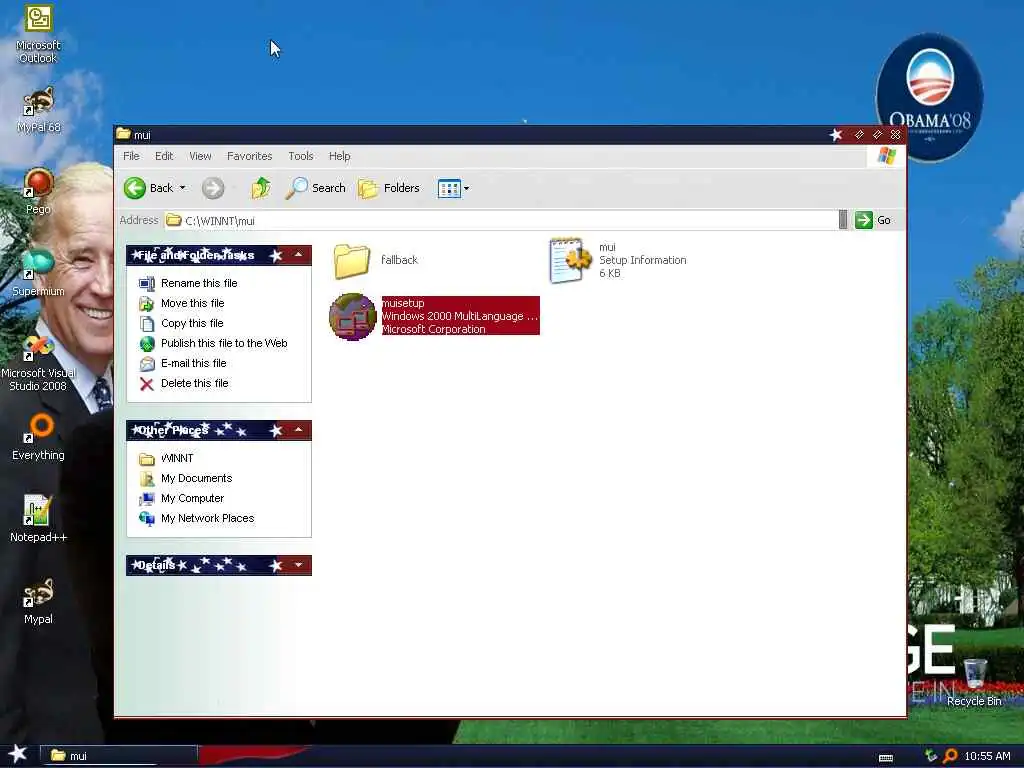Go up one folder level

point(261,188)
